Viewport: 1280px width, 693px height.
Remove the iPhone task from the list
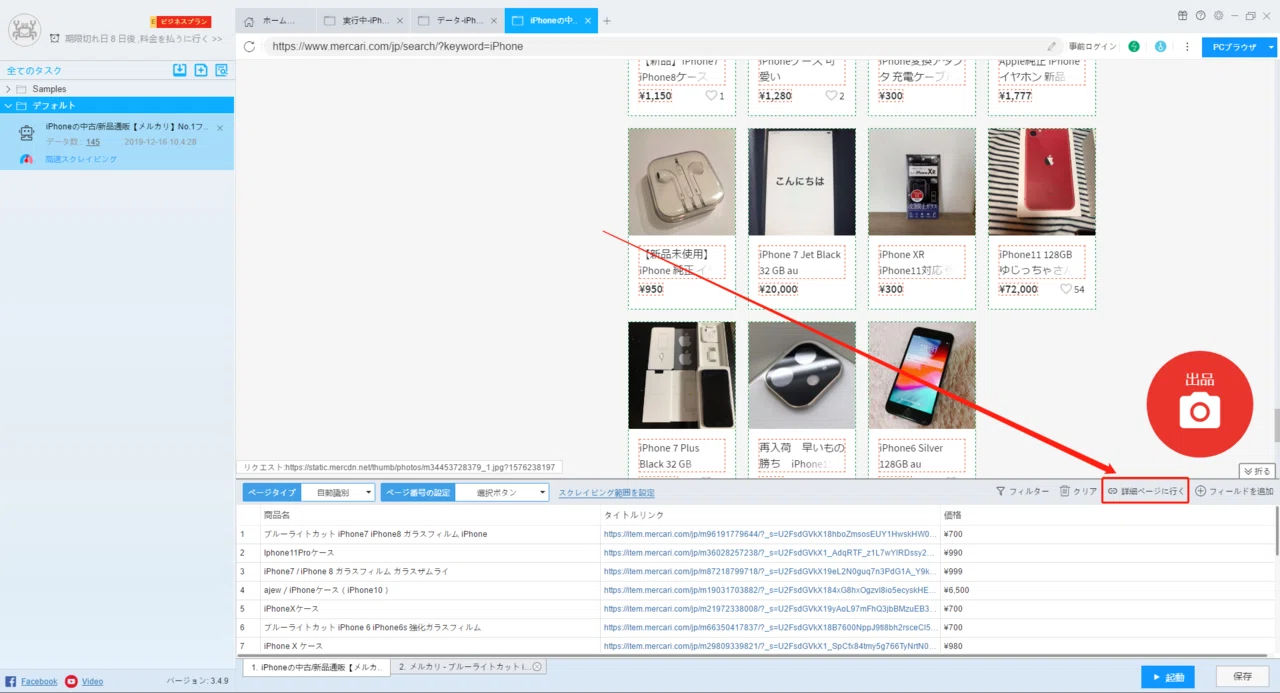(x=220, y=128)
